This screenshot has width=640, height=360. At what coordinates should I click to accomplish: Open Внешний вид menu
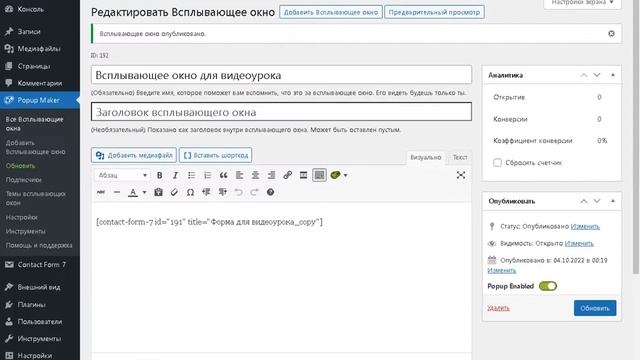coord(40,287)
